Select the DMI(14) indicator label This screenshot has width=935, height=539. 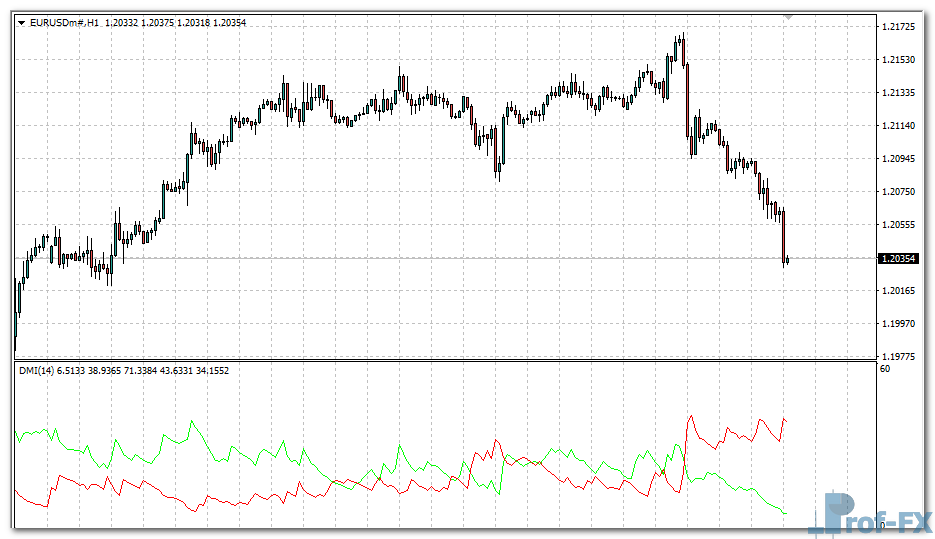pos(38,371)
